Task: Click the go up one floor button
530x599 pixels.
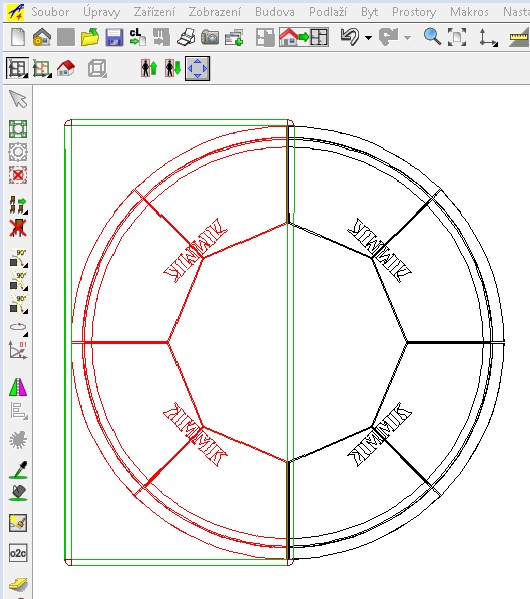Action: coord(149,68)
